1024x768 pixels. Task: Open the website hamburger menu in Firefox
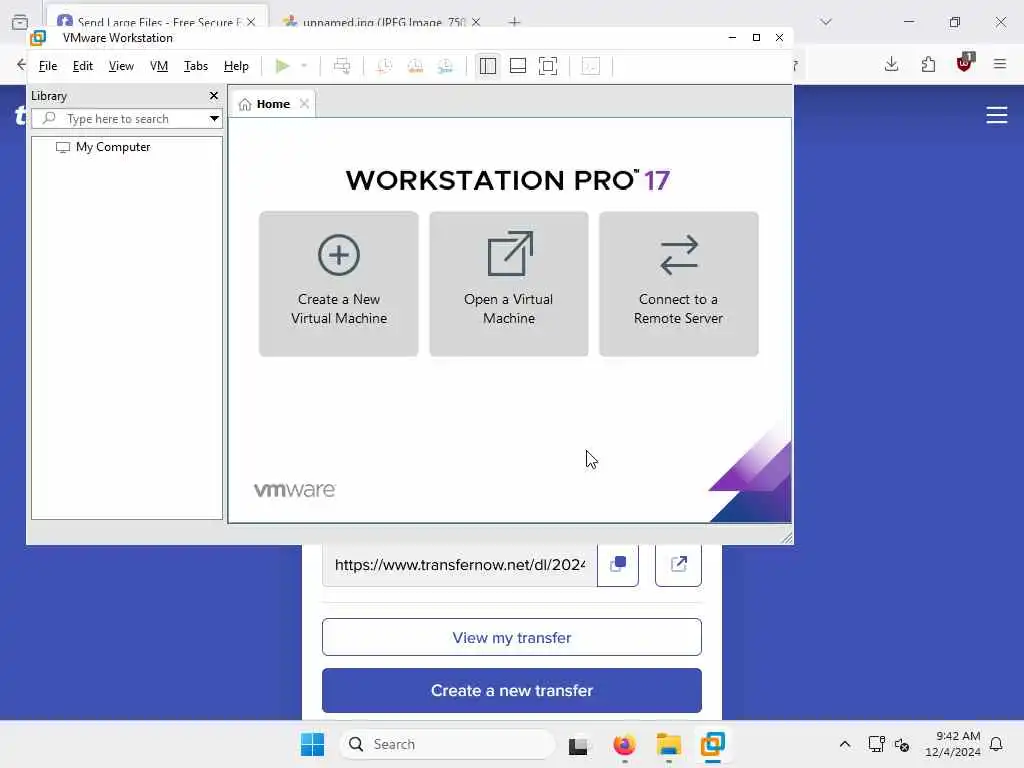coord(997,115)
